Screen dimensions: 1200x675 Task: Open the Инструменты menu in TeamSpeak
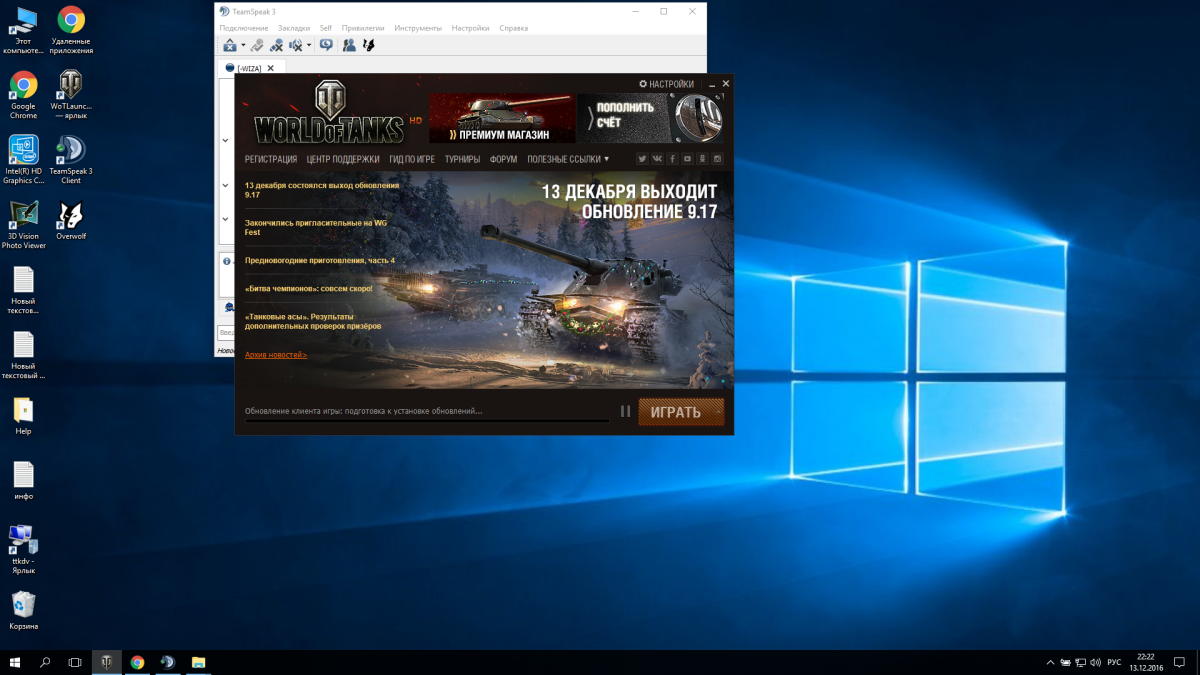coord(418,28)
